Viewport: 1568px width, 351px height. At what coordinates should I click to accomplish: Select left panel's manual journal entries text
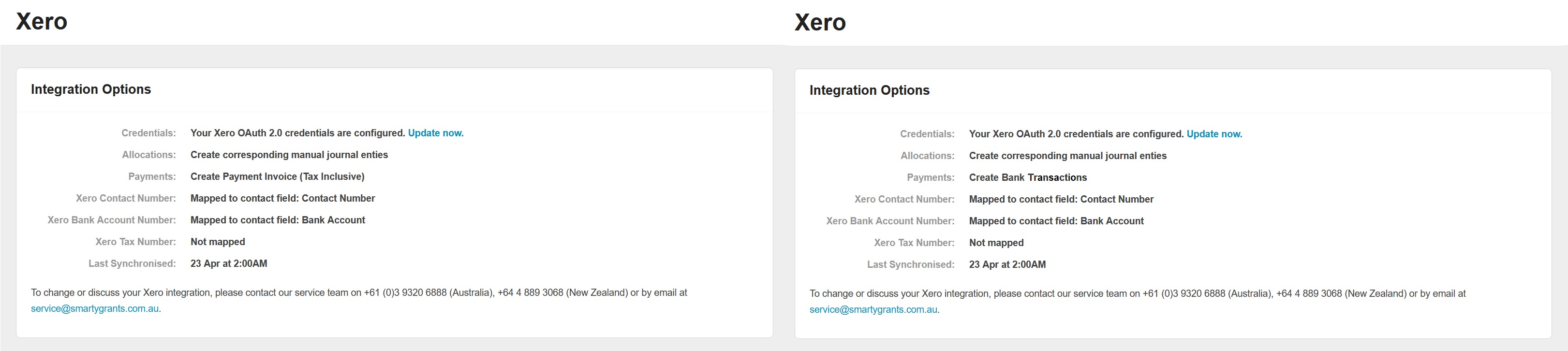click(289, 155)
